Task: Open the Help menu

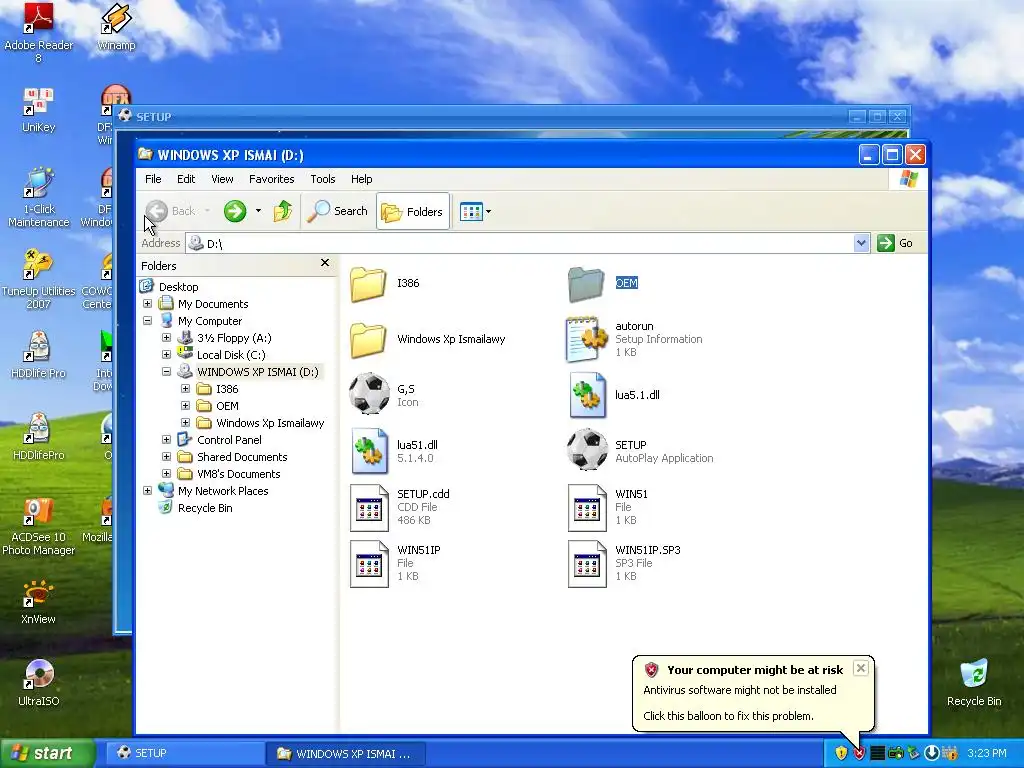Action: click(361, 179)
